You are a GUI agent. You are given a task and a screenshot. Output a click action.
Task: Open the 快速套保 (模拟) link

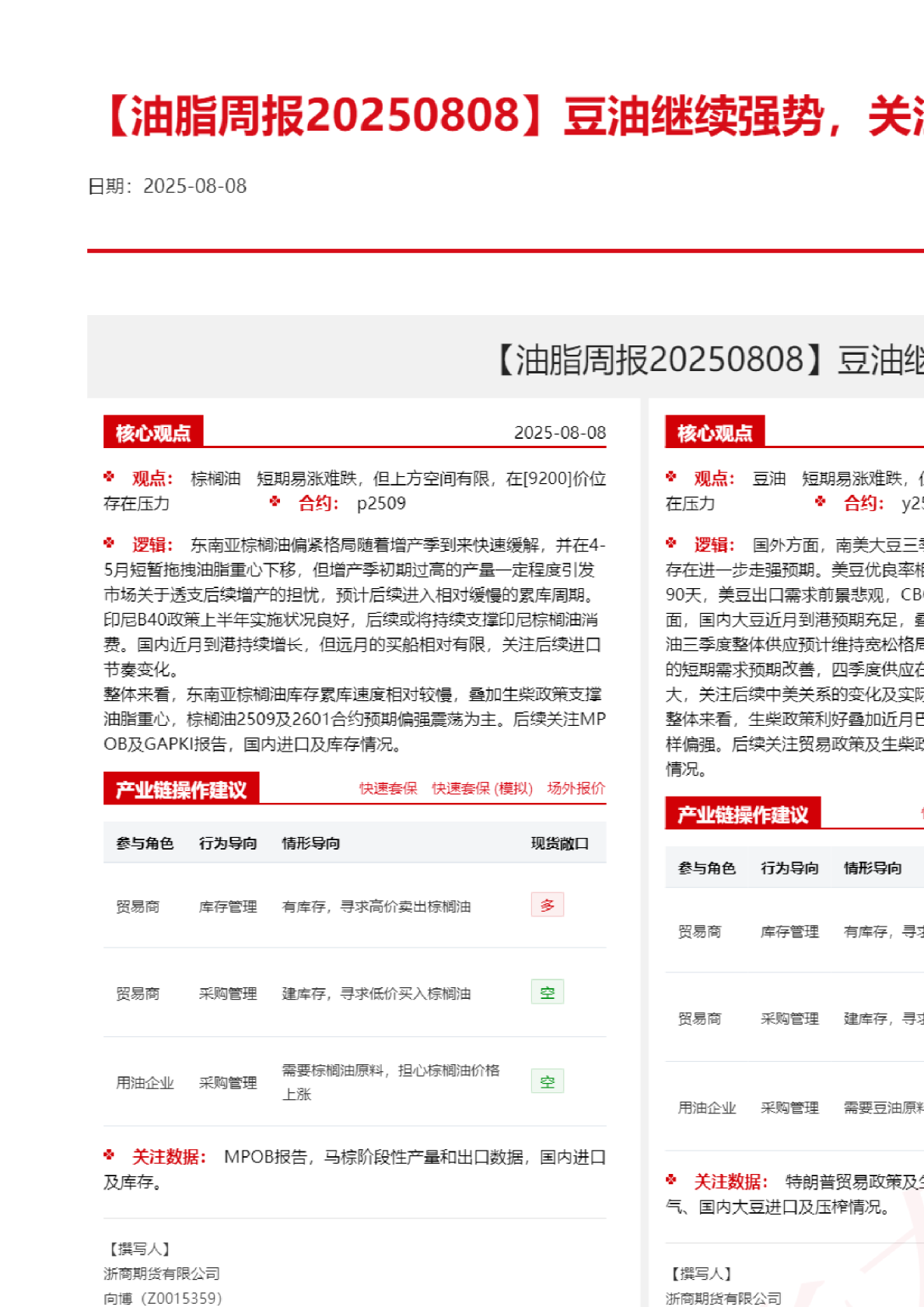(x=482, y=788)
